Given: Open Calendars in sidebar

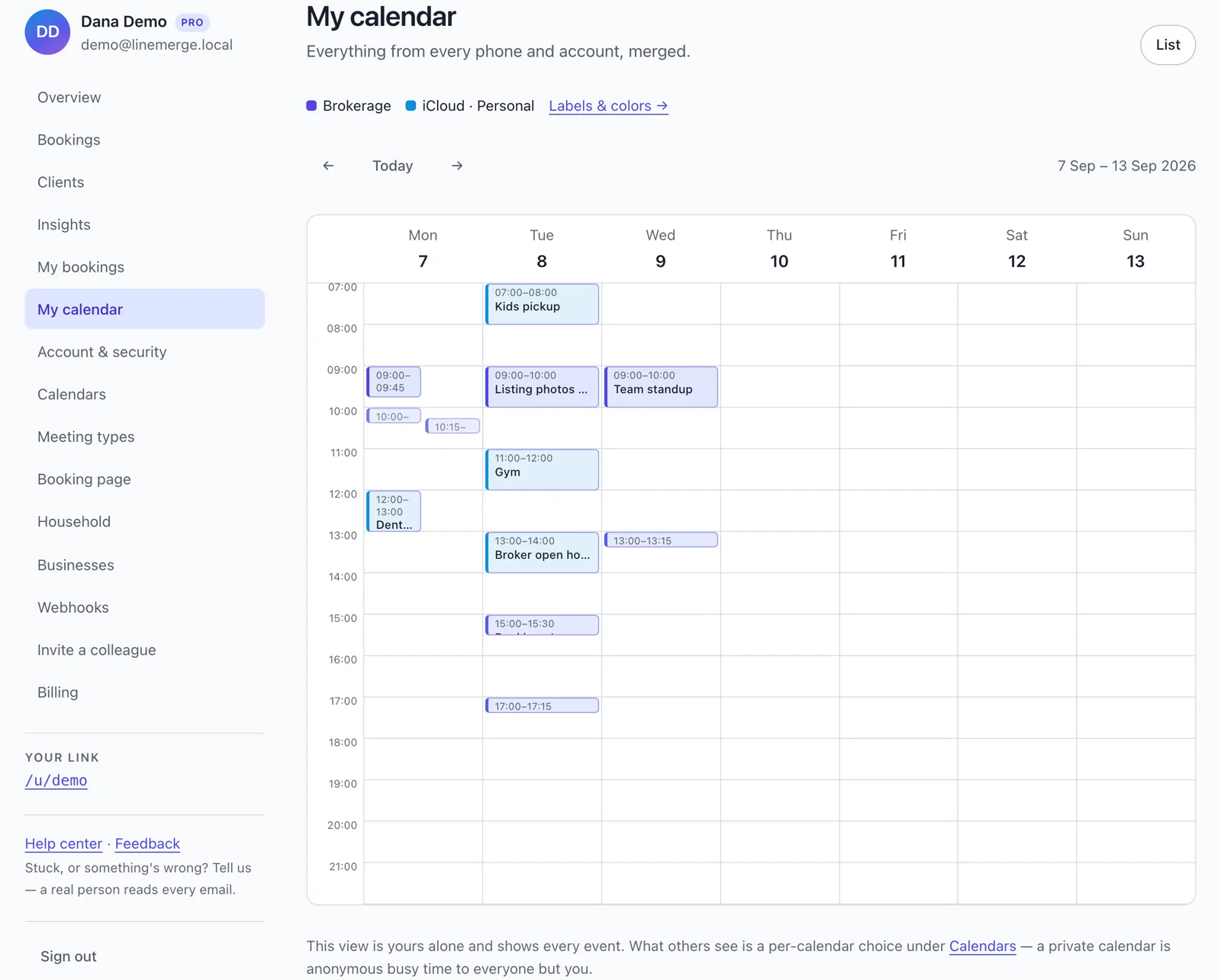Looking at the screenshot, I should (145, 395).
